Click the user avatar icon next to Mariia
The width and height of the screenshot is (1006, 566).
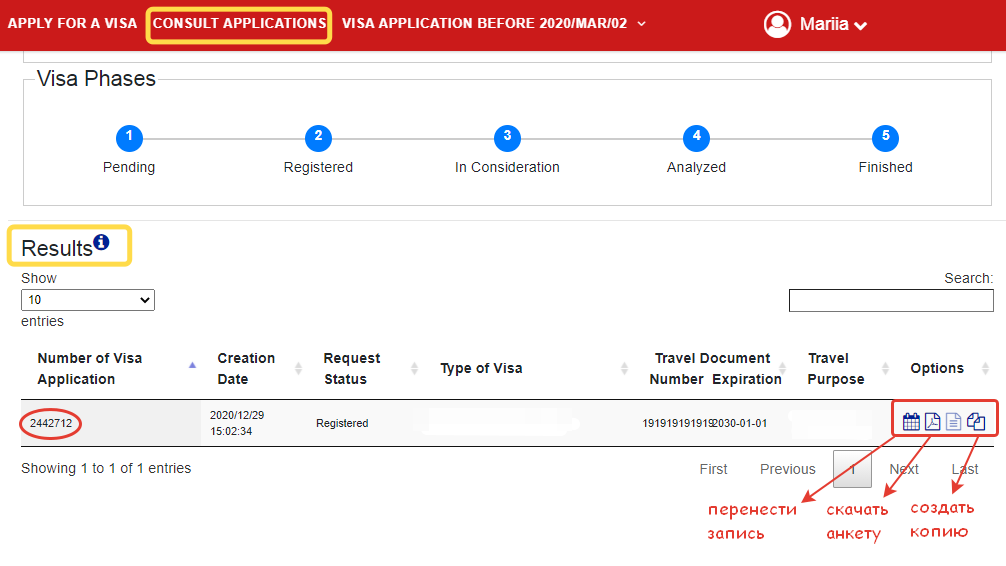777,24
